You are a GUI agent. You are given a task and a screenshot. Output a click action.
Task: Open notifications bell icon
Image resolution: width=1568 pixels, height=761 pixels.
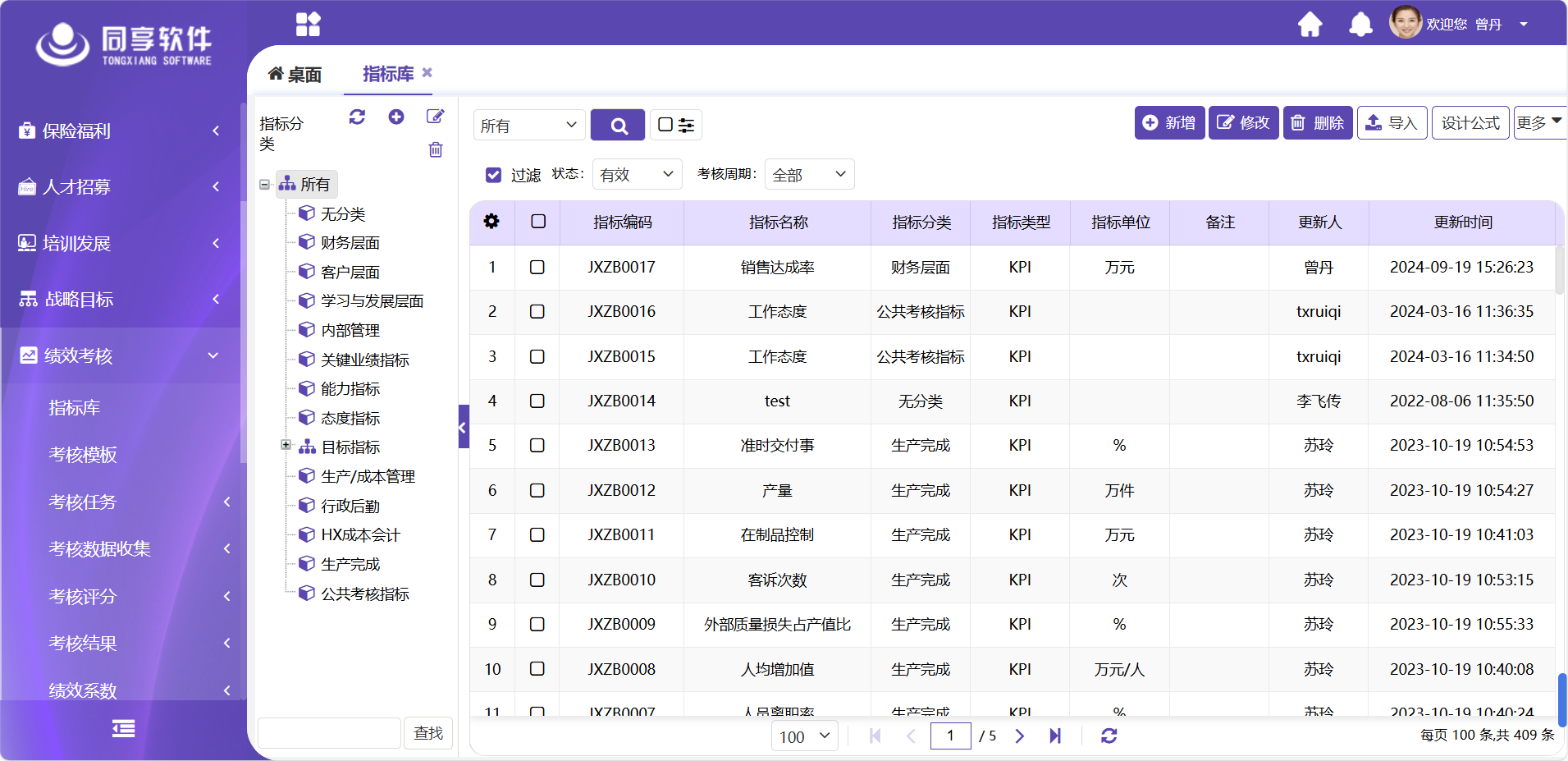pos(1360,25)
